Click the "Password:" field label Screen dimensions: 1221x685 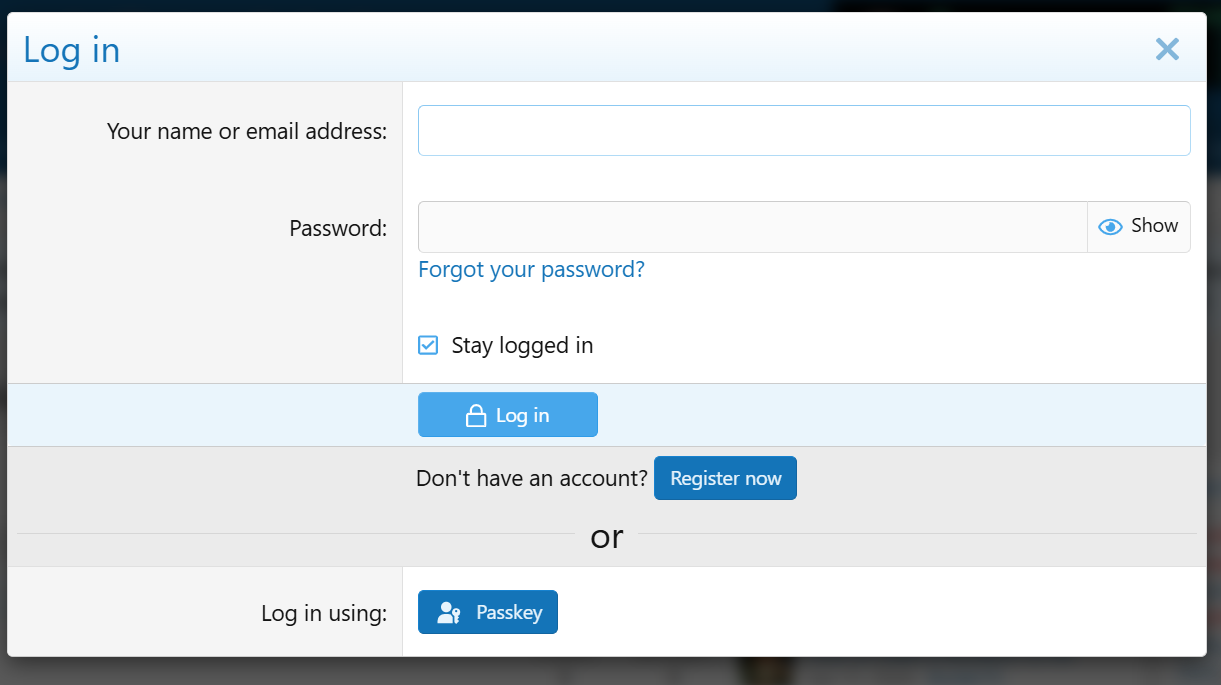click(x=337, y=228)
